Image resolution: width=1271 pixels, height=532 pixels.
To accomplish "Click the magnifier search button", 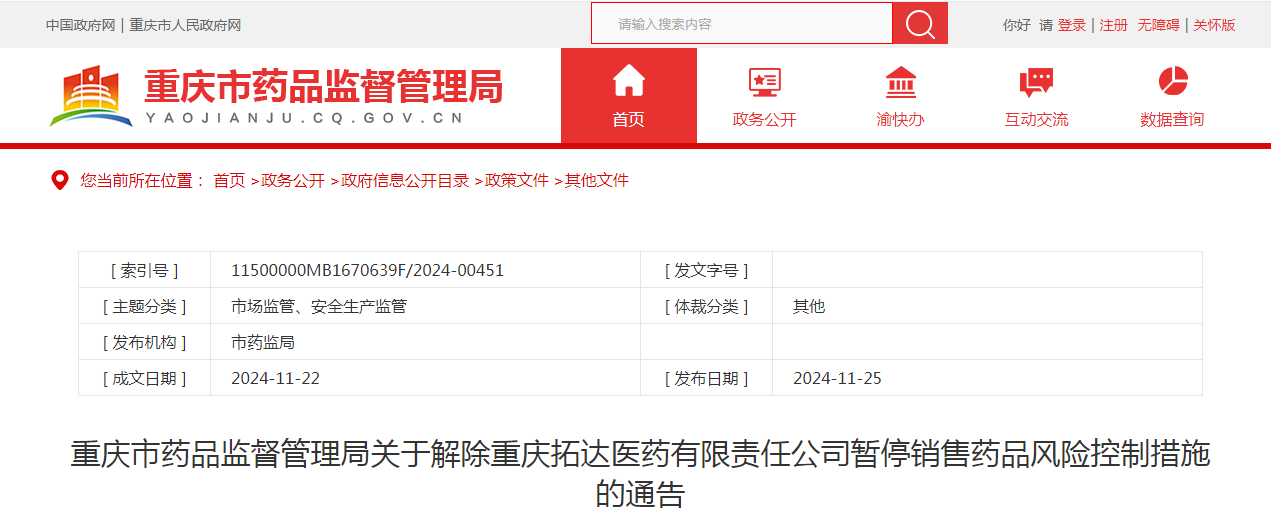I will [920, 23].
